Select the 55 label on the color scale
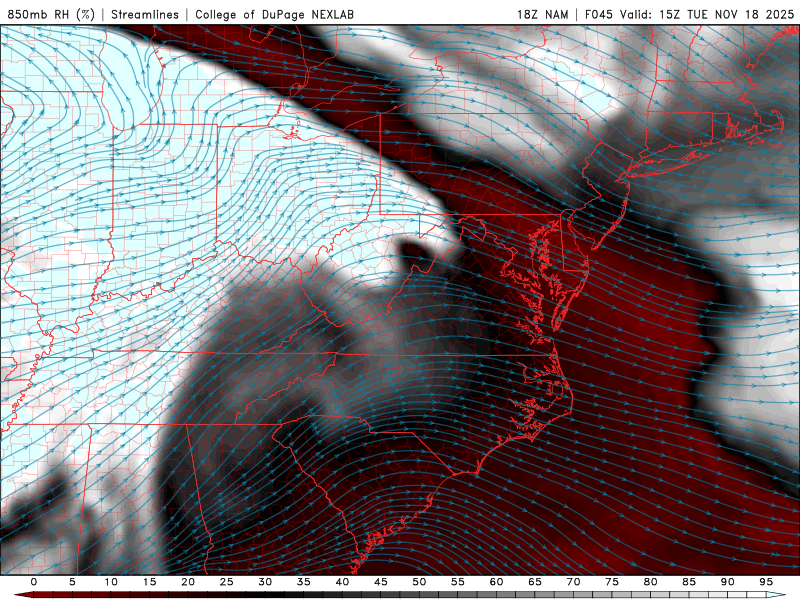This screenshot has height=600, width=800. (458, 582)
